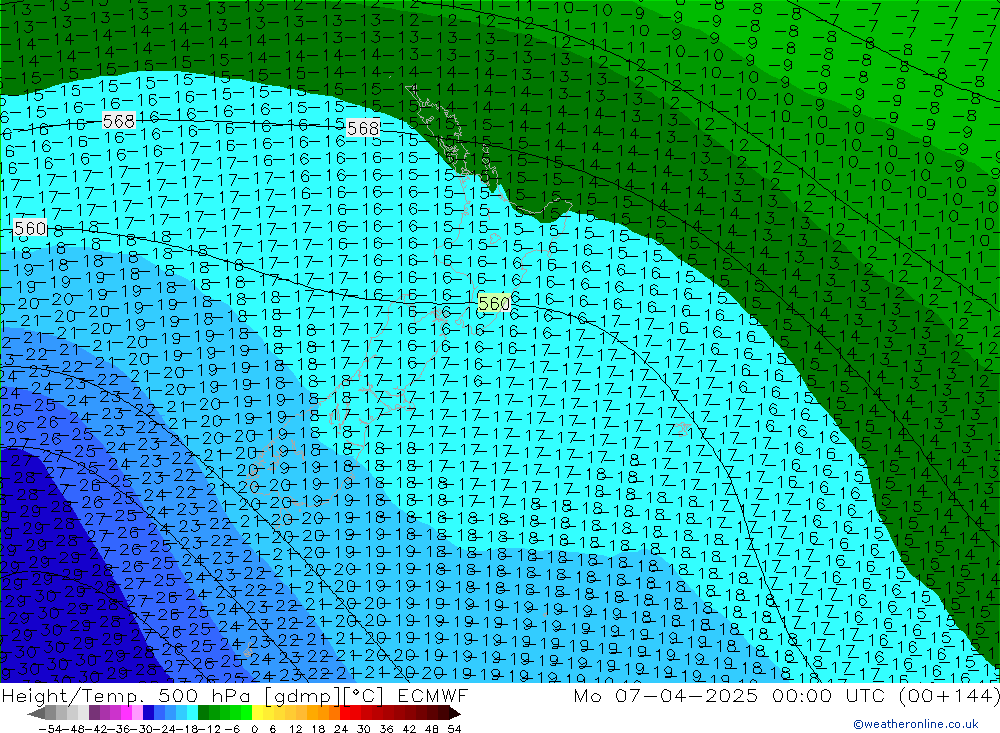This screenshot has width=1000, height=733.
Task: Open the weatheronline.co.uk copyright link
Action: pos(915,724)
